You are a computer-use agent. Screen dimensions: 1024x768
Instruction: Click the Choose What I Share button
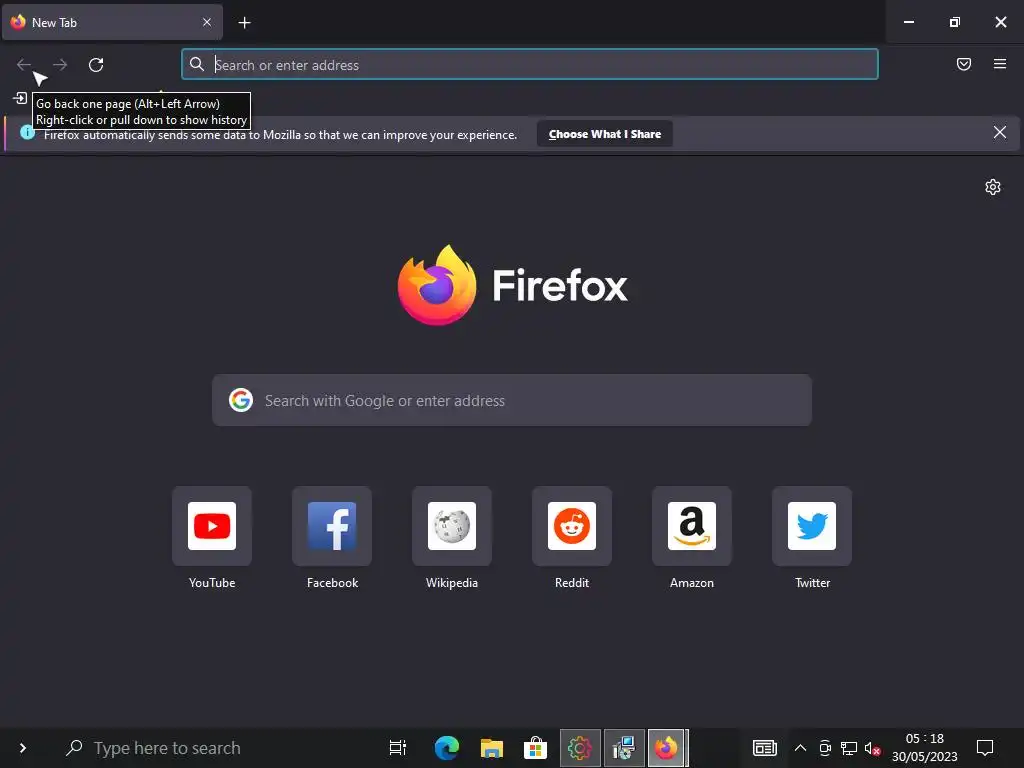point(605,134)
